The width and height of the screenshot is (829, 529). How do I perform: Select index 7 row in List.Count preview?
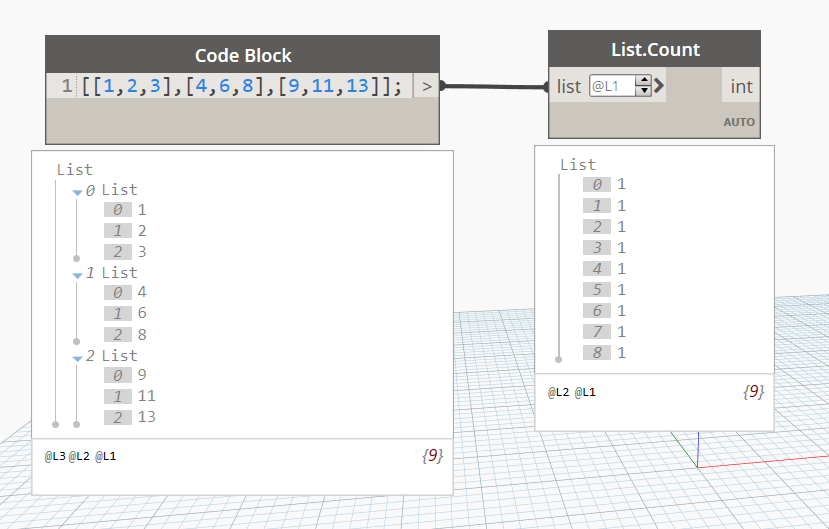tap(604, 332)
